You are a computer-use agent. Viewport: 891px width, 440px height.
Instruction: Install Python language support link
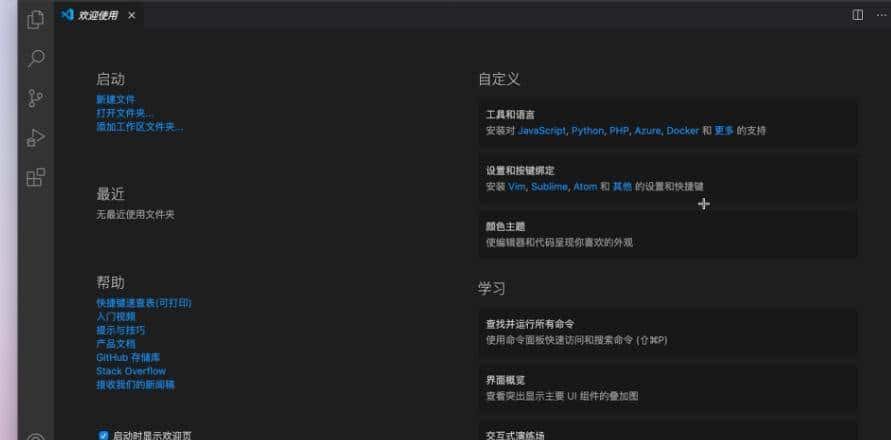pyautogui.click(x=588, y=131)
